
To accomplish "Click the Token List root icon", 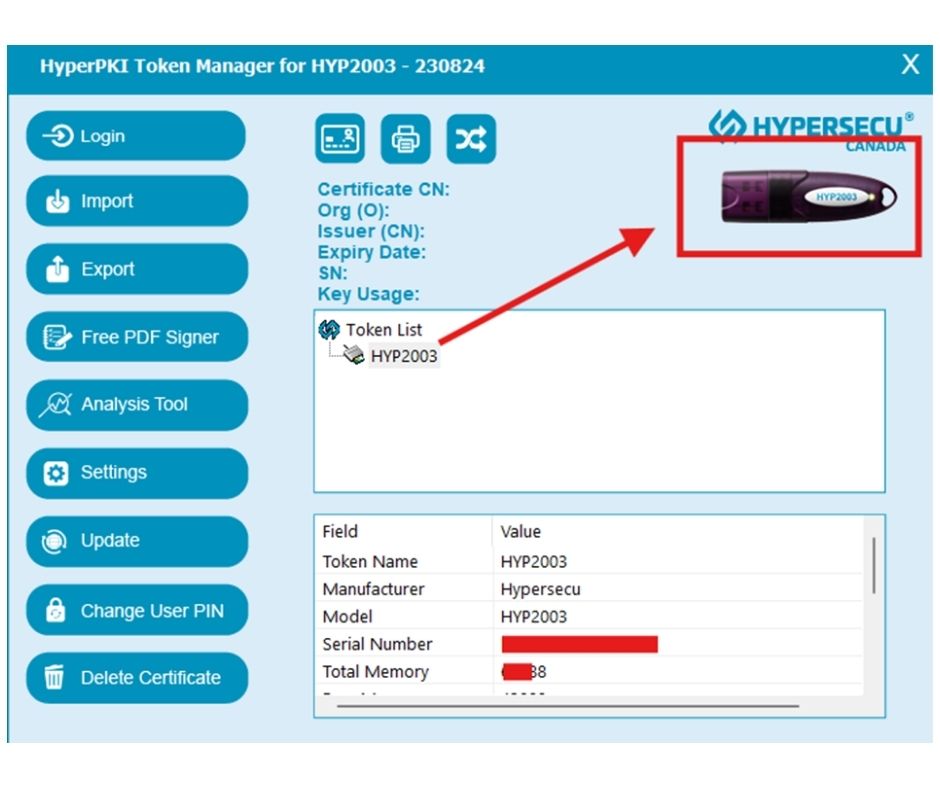I will (x=329, y=329).
